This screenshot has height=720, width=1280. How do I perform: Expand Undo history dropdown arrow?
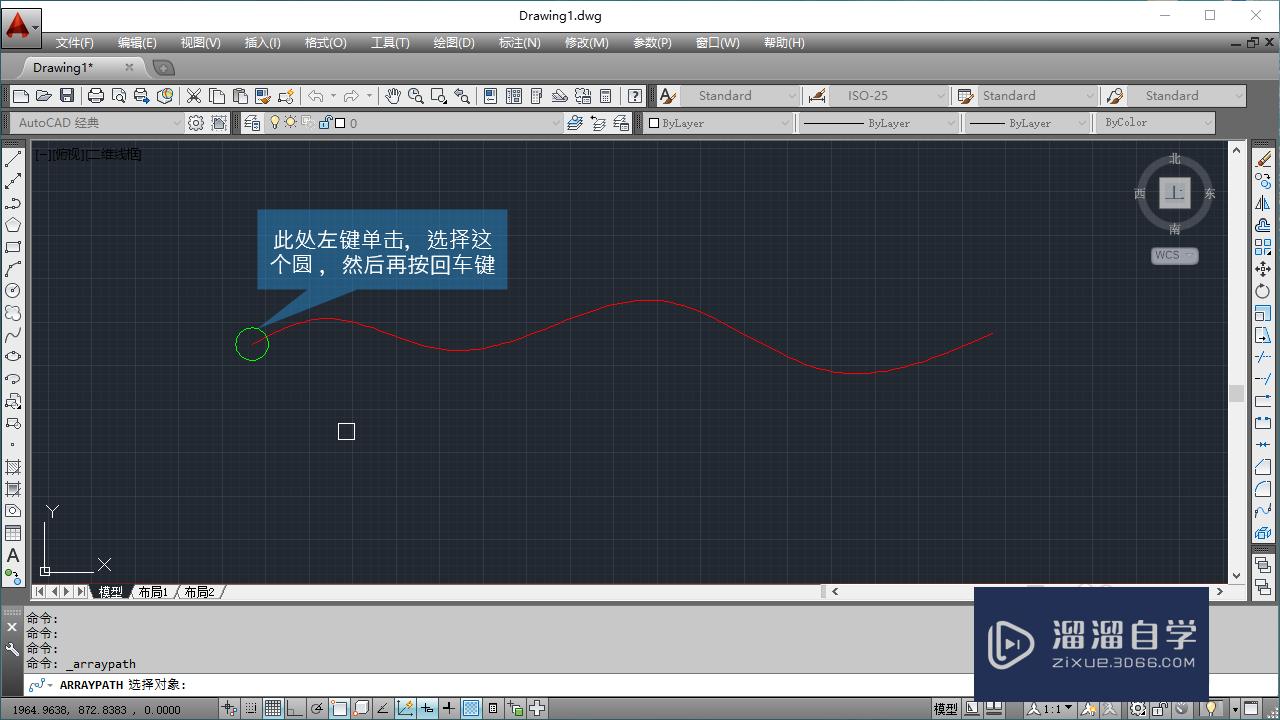pos(333,96)
